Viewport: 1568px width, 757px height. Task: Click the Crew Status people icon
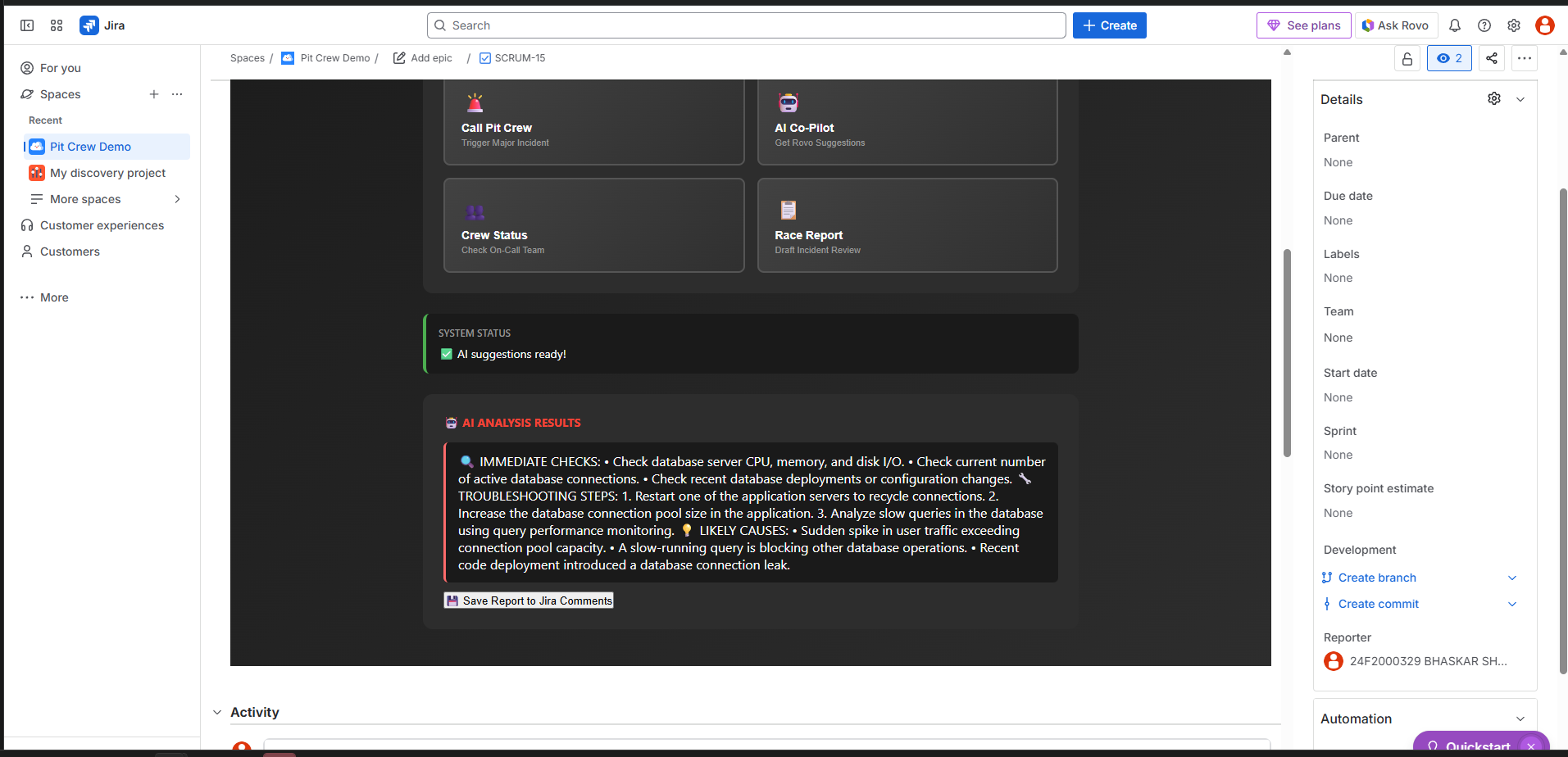click(475, 212)
